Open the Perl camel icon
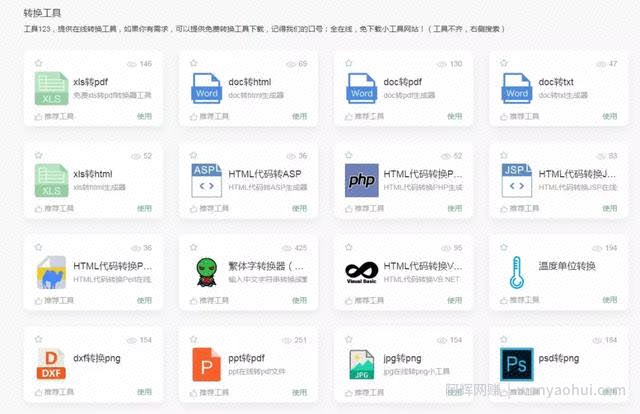The image size is (640, 414). tap(51, 272)
